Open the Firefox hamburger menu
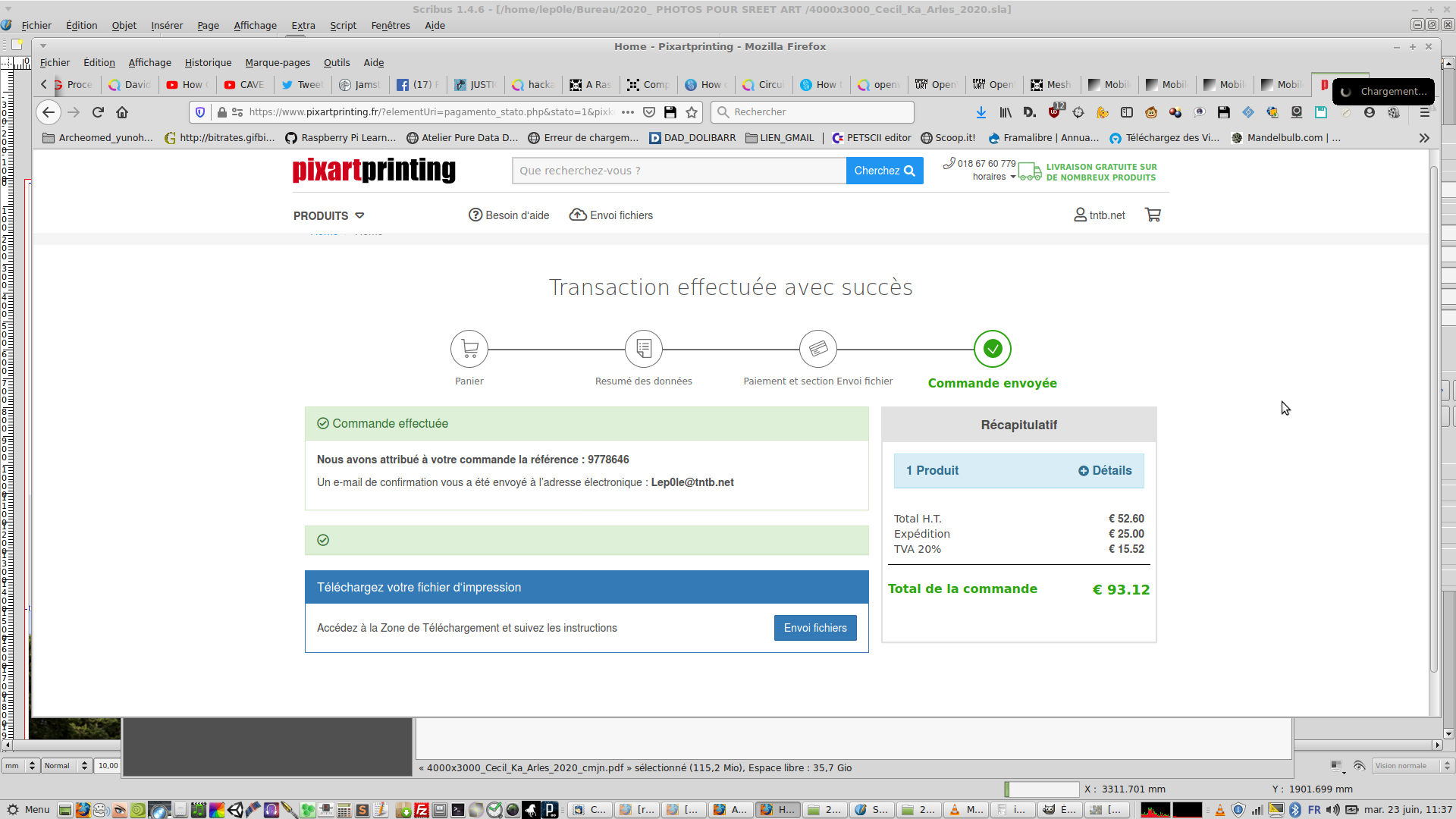The height and width of the screenshot is (819, 1456). (1424, 112)
